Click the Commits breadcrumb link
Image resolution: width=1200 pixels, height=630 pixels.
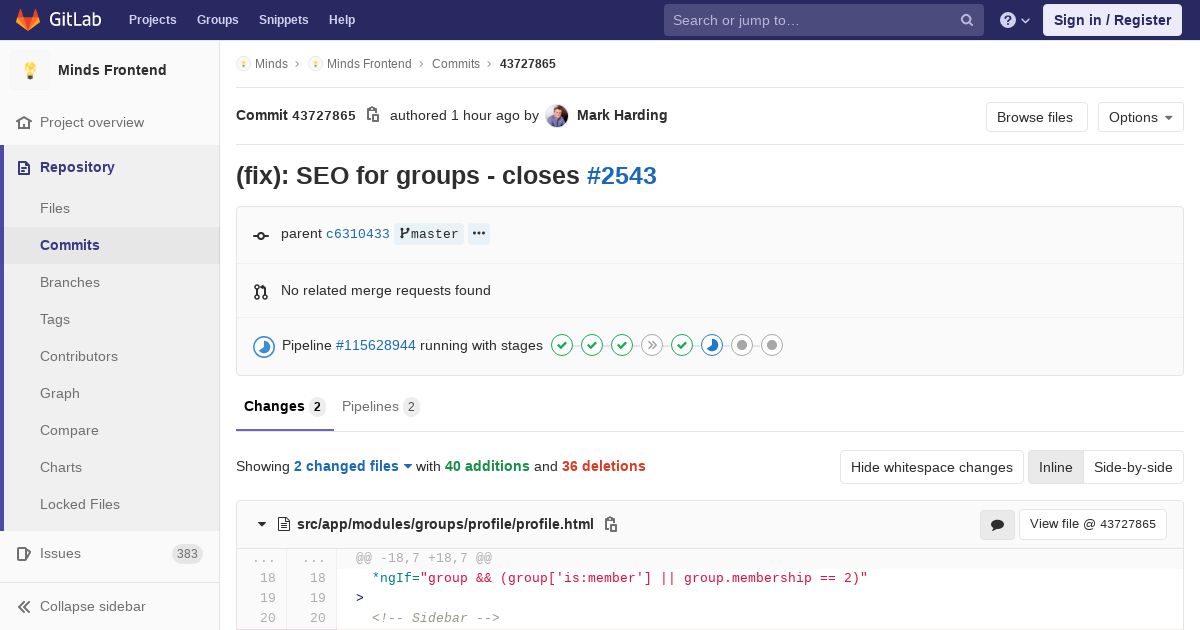point(456,63)
